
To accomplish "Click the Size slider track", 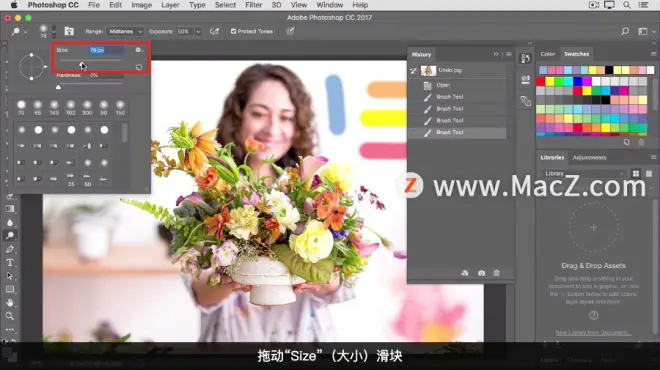I will (x=90, y=60).
